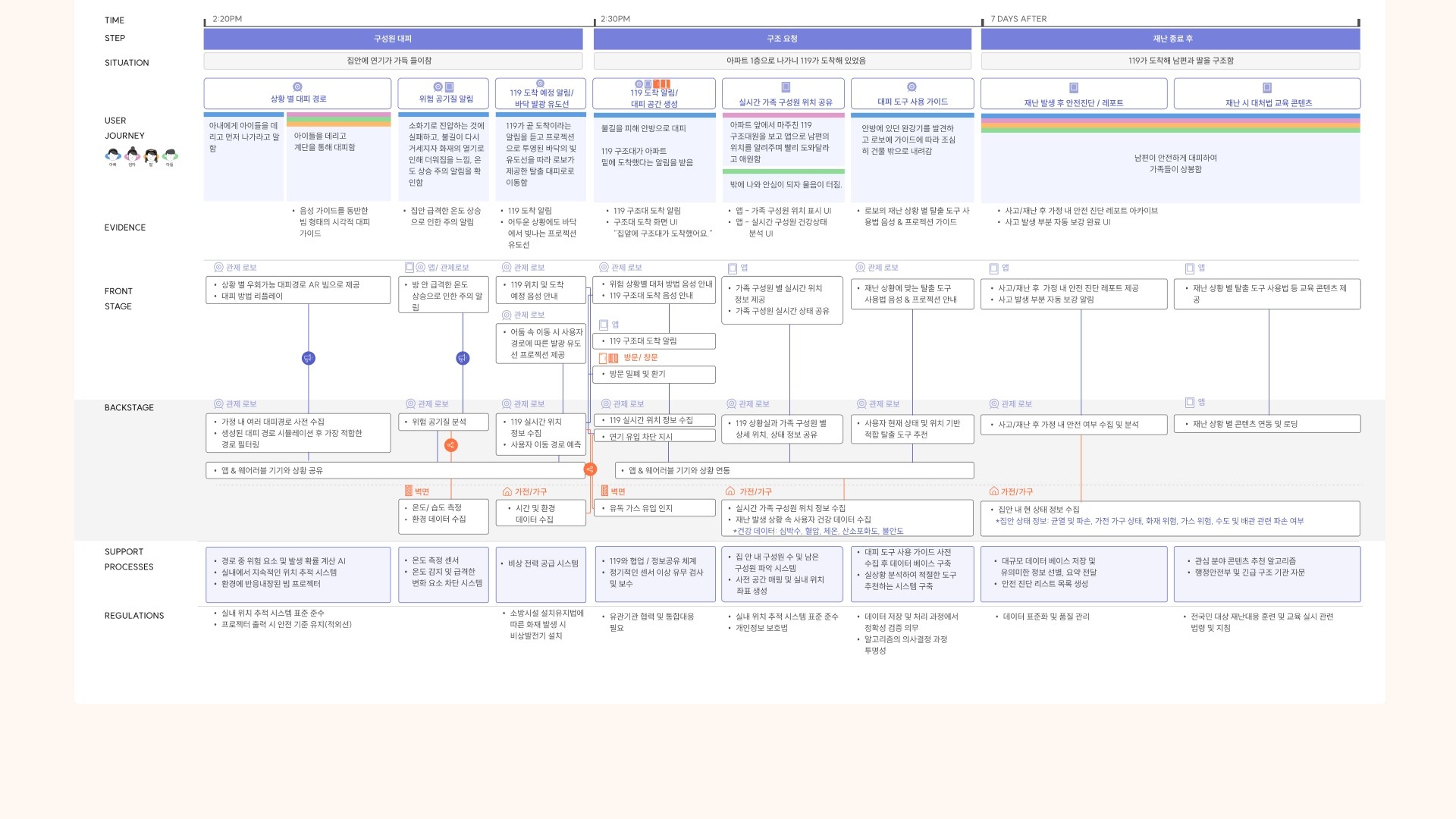Image resolution: width=1456 pixels, height=819 pixels.
Task: Click the father (아빠) persona avatar
Action: coord(113,155)
